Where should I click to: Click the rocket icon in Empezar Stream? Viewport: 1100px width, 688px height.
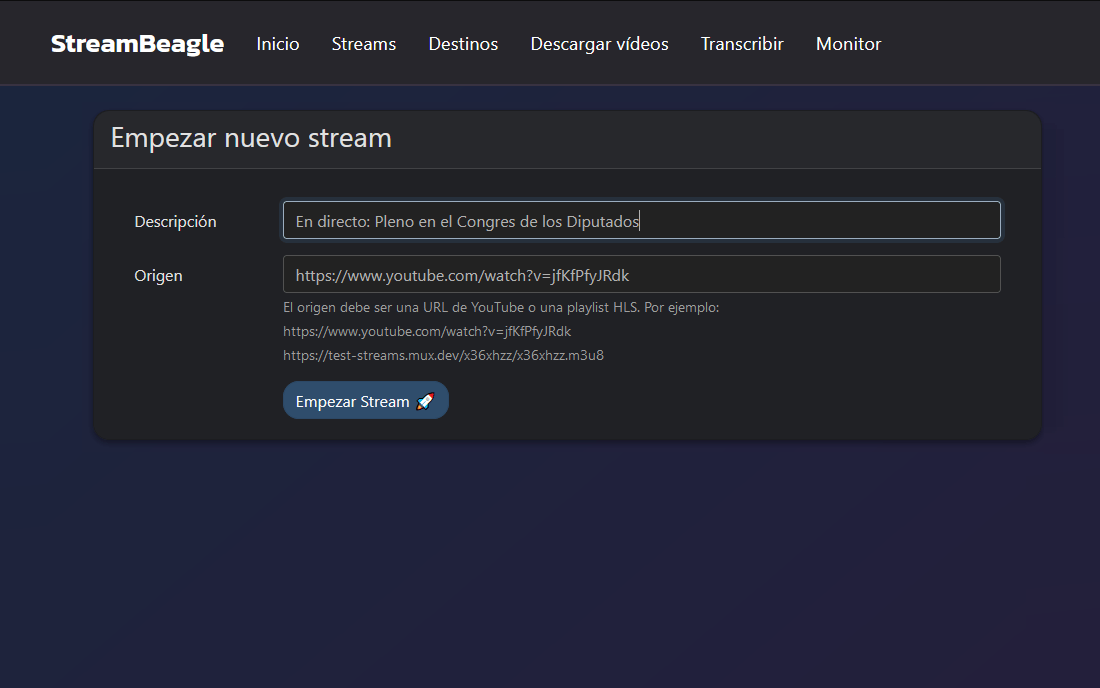[425, 401]
